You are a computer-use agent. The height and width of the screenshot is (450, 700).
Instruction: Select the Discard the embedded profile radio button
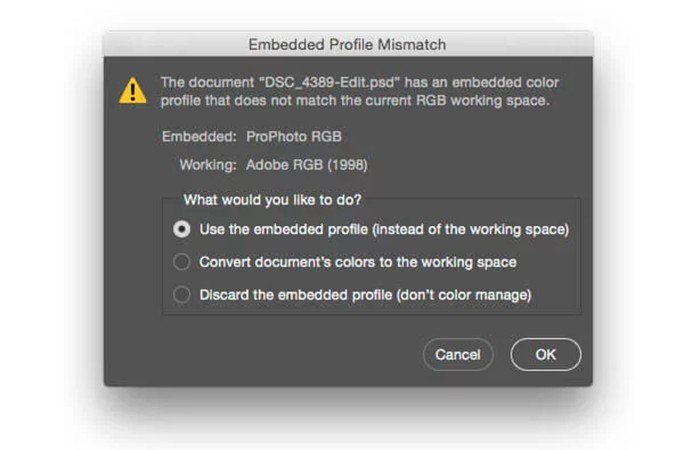182,295
